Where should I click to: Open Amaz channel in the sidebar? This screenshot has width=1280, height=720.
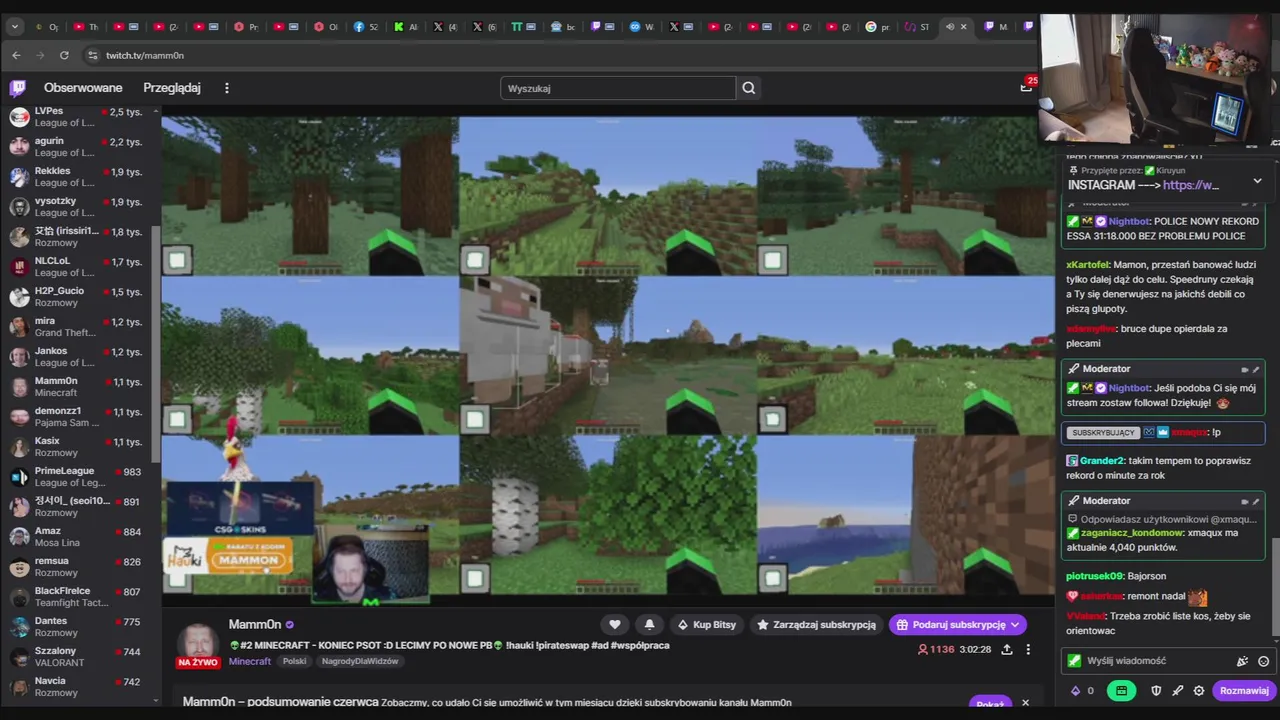(x=80, y=537)
